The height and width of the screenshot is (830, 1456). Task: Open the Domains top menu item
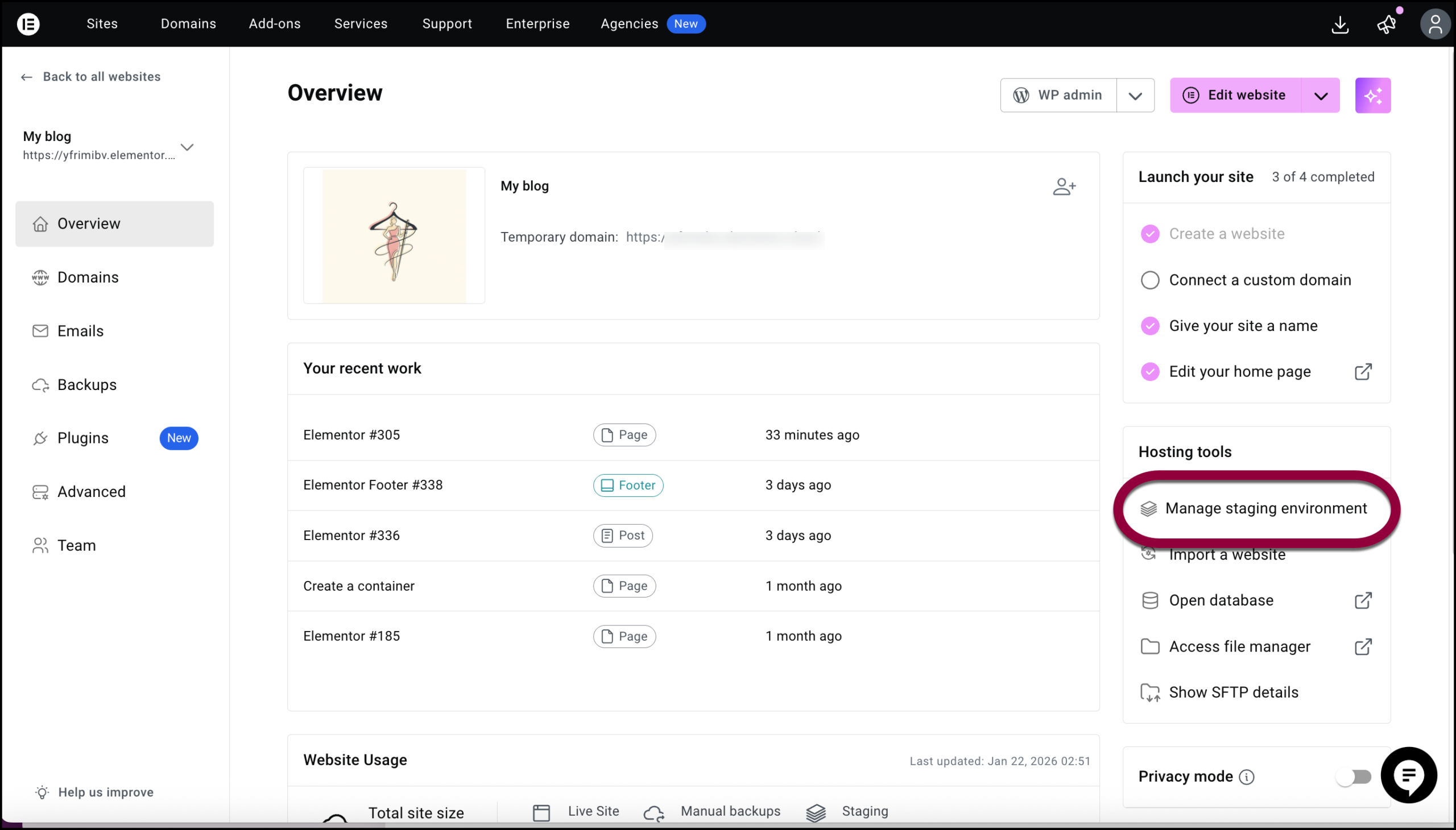[x=188, y=24]
